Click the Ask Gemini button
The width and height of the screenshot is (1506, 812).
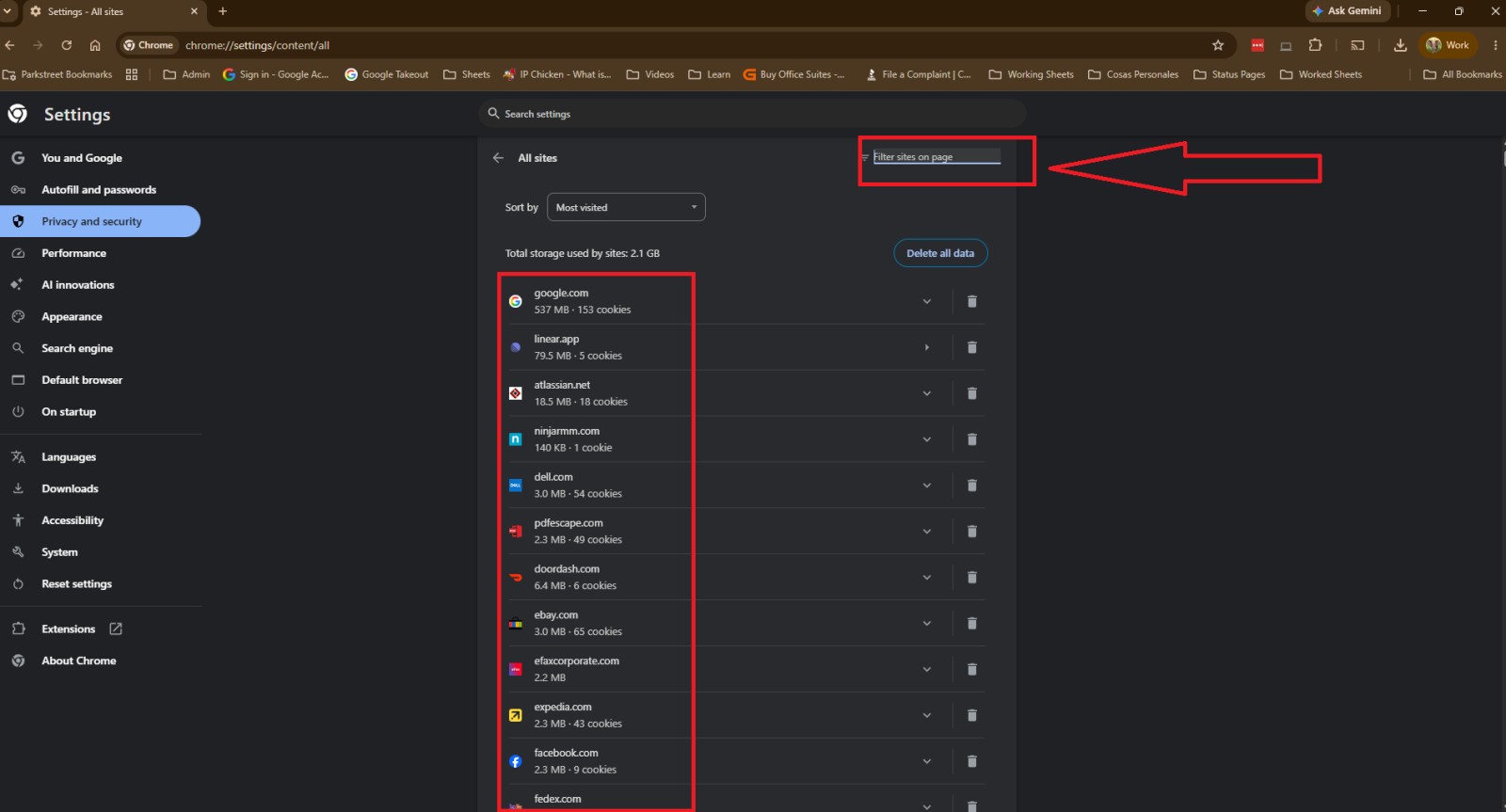(x=1347, y=11)
